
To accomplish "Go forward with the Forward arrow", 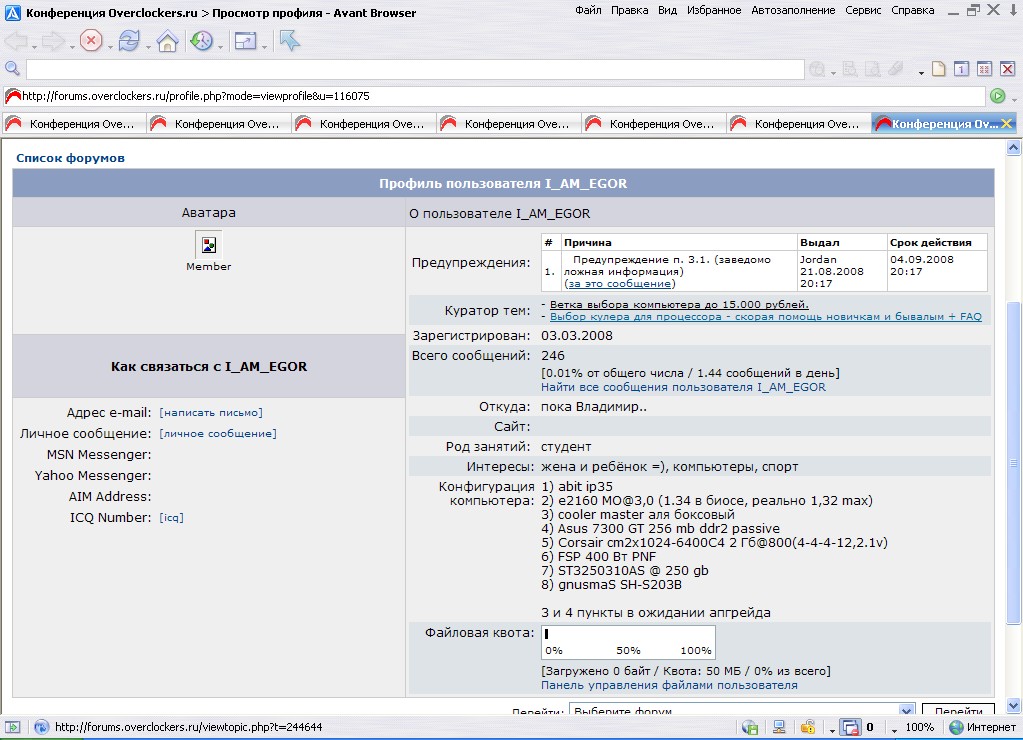I will (52, 41).
